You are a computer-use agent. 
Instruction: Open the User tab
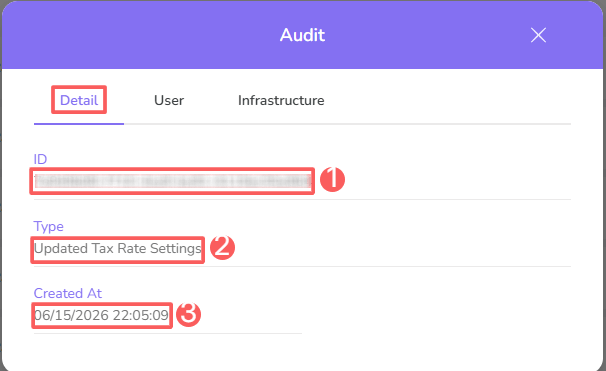[x=169, y=100]
